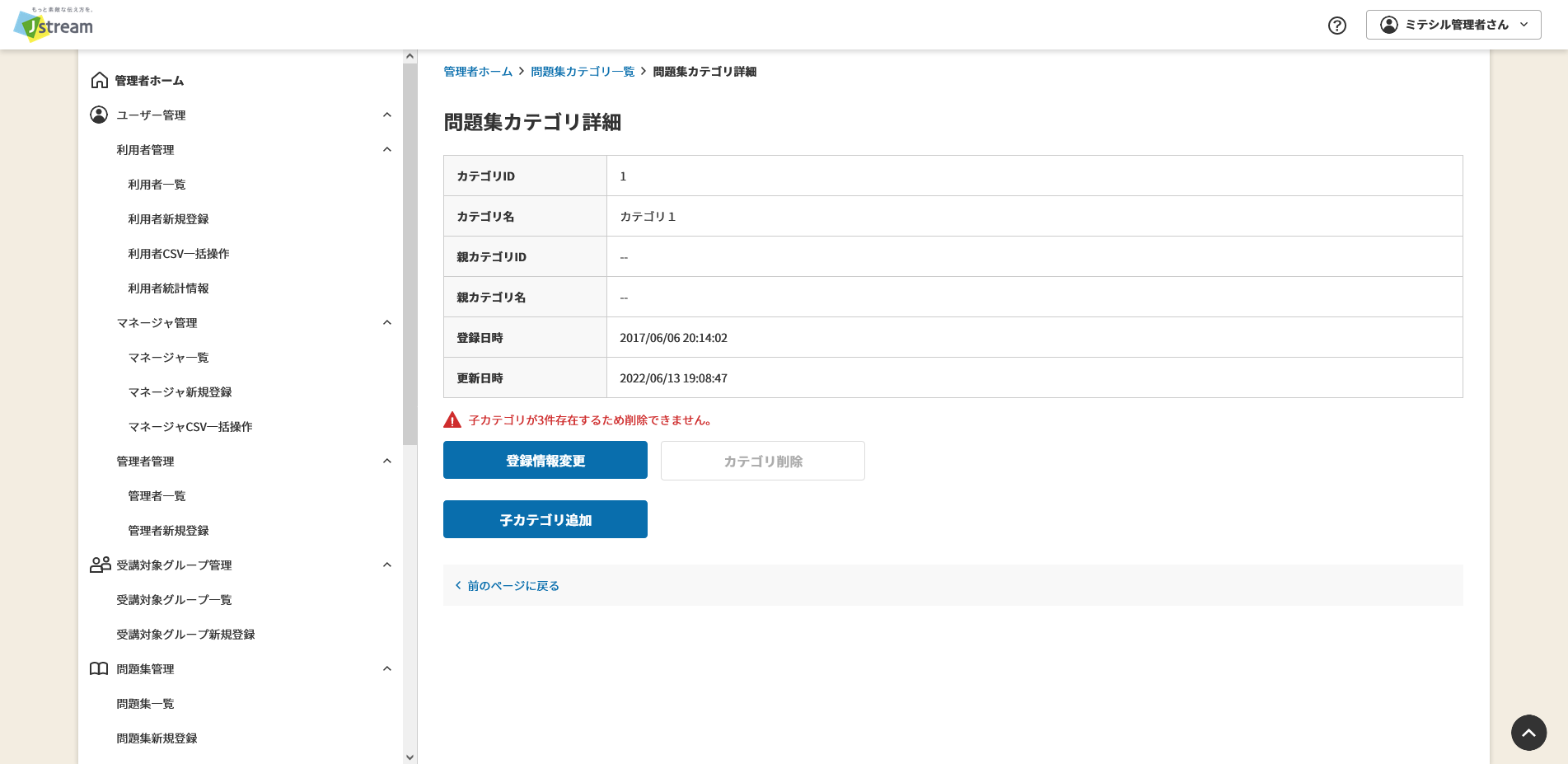Screen dimensions: 1568x764
Task: Click the 親カテゴリID row label
Action: [491, 257]
